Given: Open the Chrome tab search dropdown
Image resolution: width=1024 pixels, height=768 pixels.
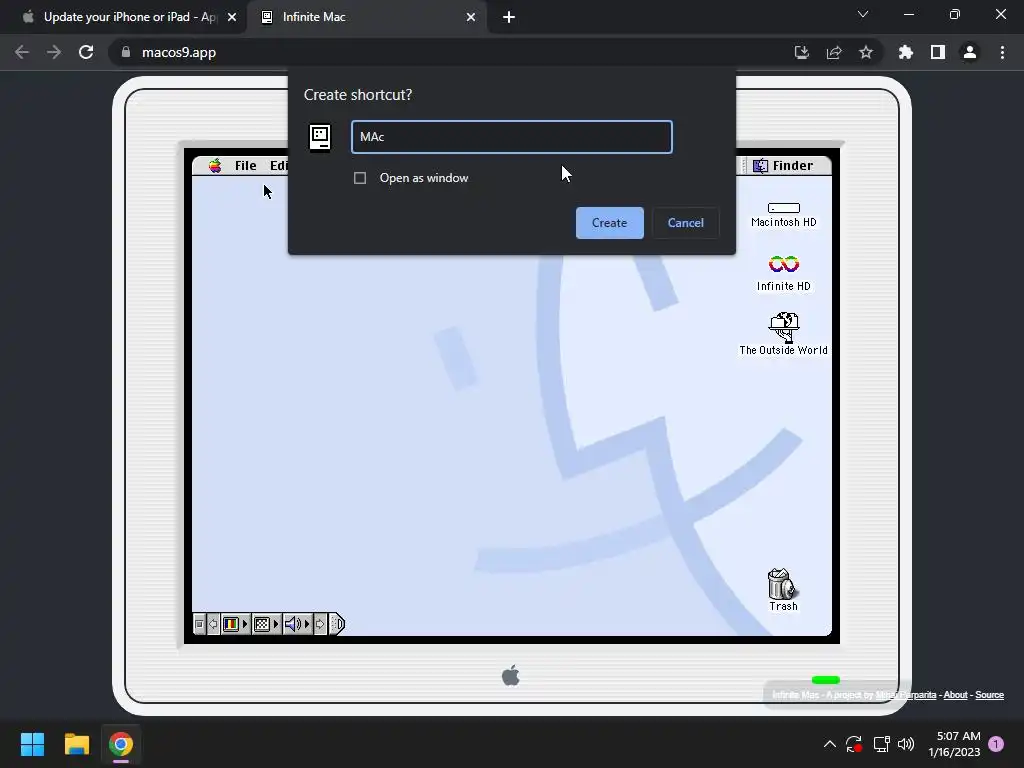Looking at the screenshot, I should [x=863, y=14].
